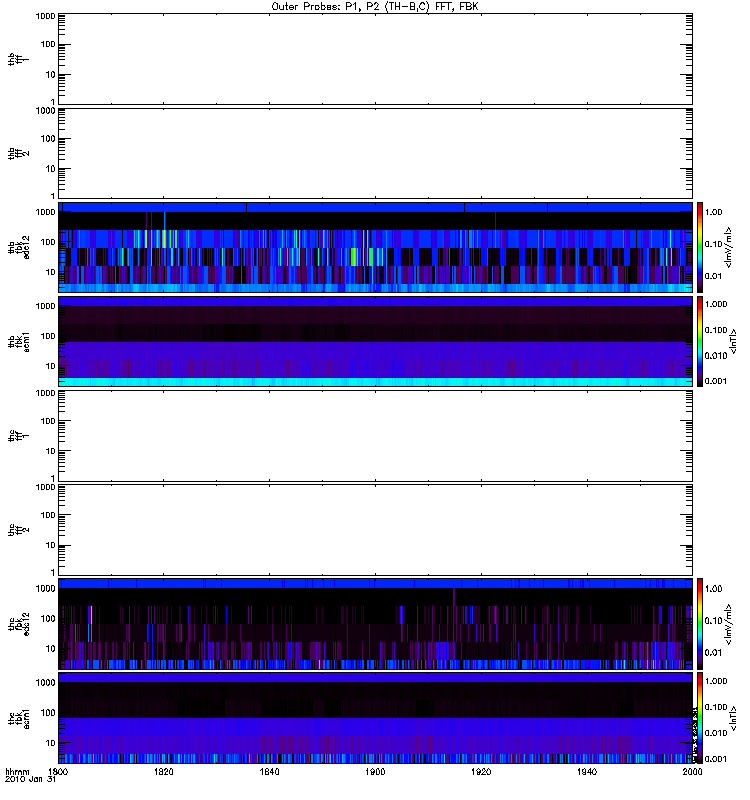The width and height of the screenshot is (750, 800).
Task: Click the "2000" time axis label
Action: [x=692, y=771]
